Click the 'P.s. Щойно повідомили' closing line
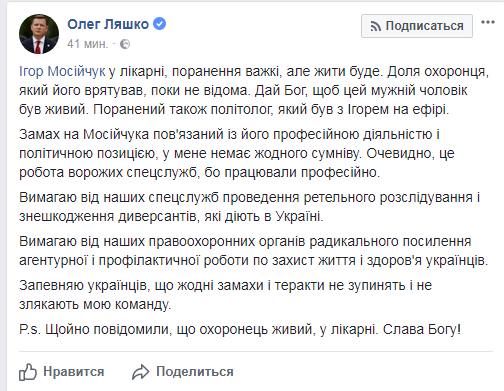This screenshot has width=504, height=391. coord(240,329)
